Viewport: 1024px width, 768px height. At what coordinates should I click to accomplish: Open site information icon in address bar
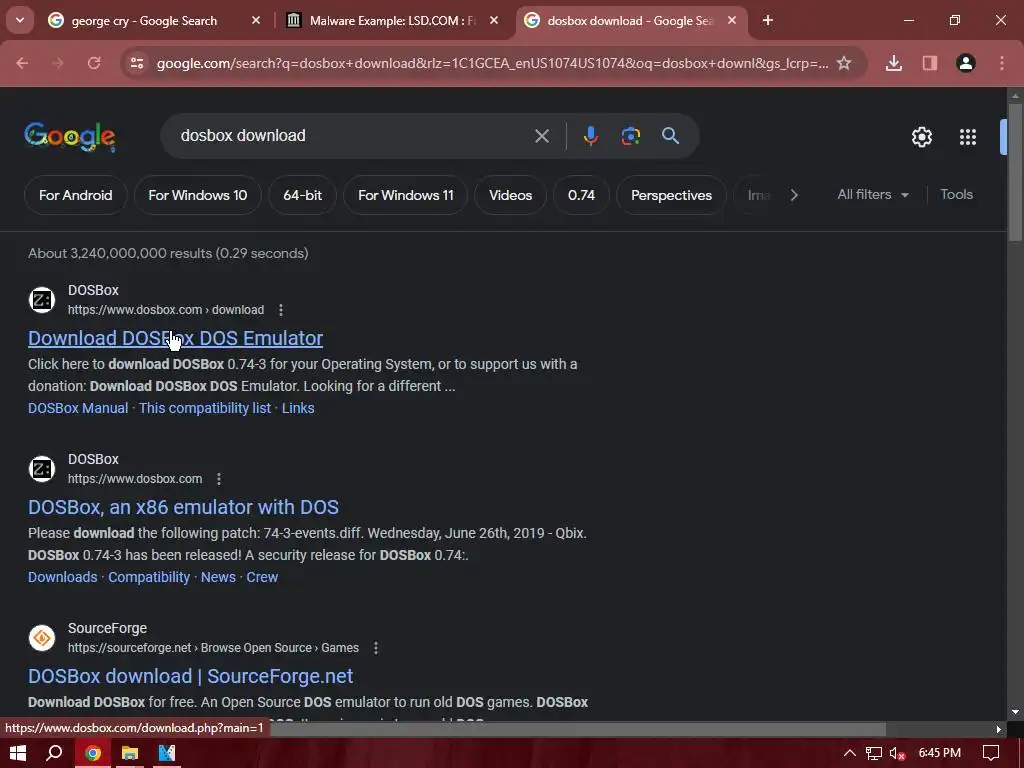point(136,63)
